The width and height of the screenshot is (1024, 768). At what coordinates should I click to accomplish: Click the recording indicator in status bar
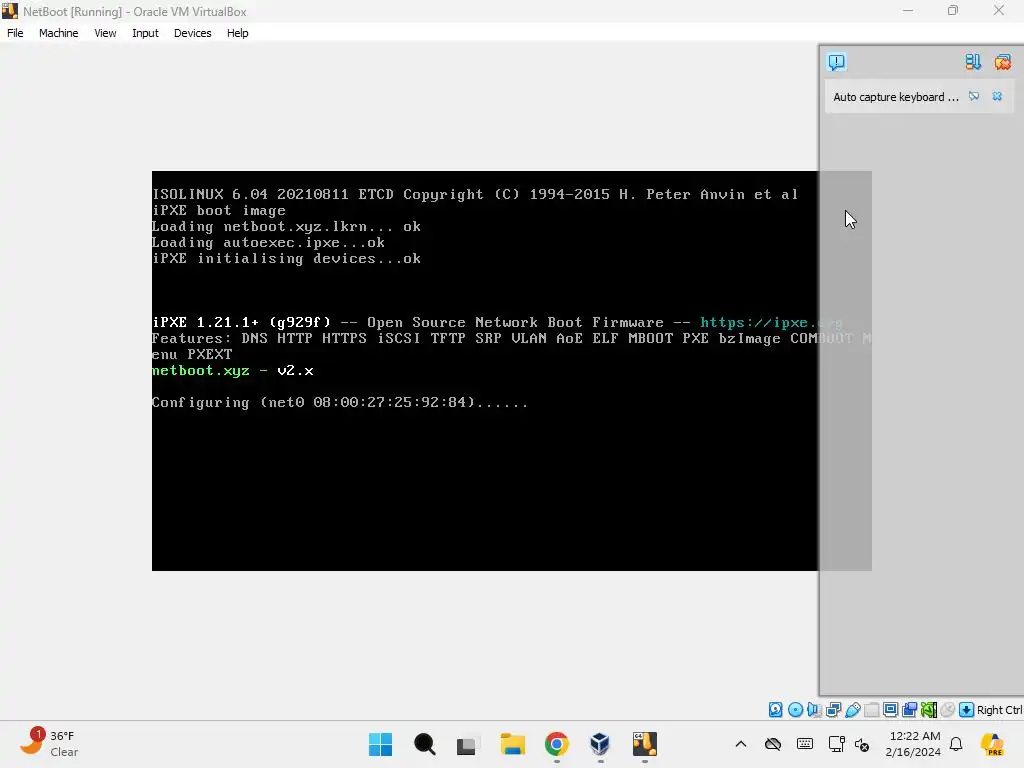909,710
